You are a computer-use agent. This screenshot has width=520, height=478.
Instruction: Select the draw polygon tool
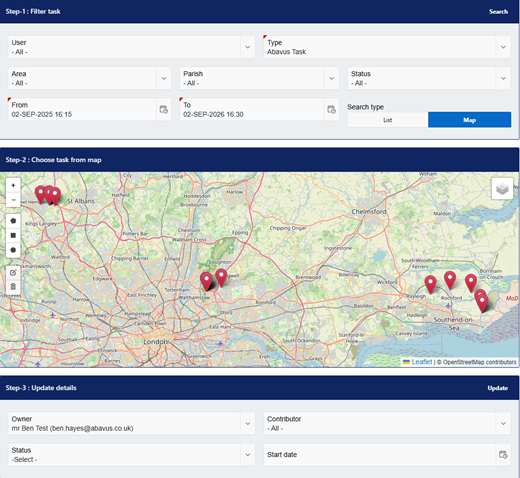tap(13, 221)
